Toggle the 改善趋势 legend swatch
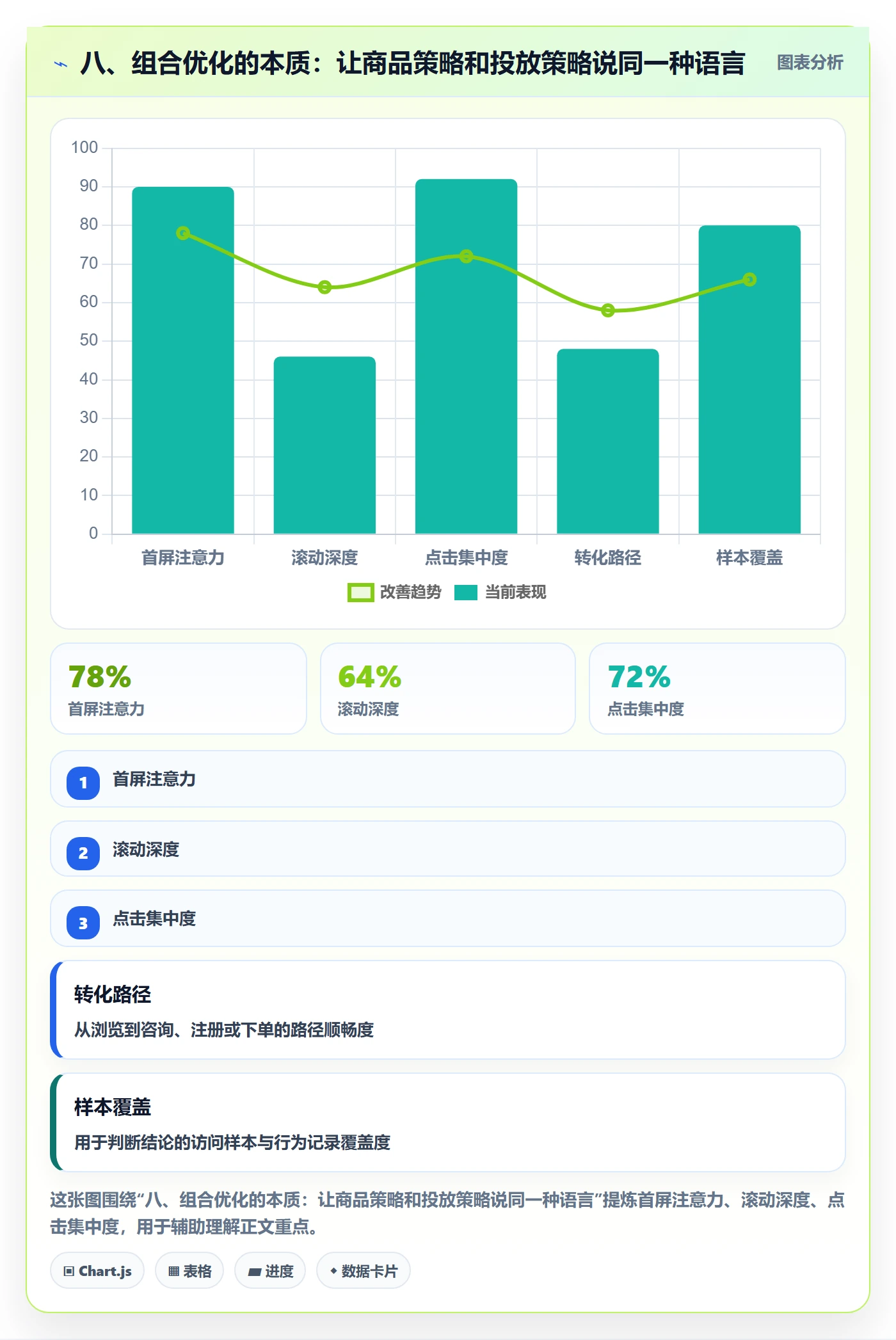Screen dimensions: 896x1340 coord(360,593)
